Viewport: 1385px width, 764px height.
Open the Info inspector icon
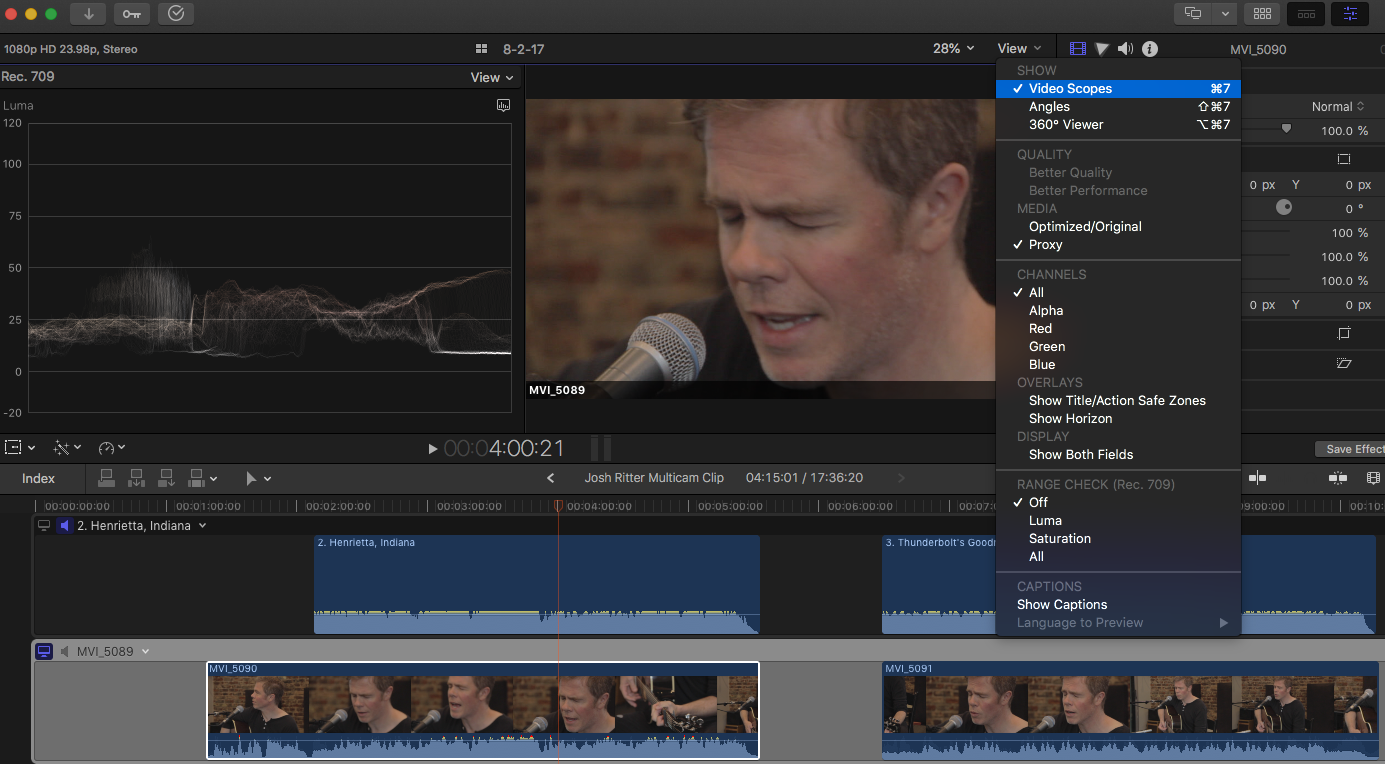(x=1150, y=49)
